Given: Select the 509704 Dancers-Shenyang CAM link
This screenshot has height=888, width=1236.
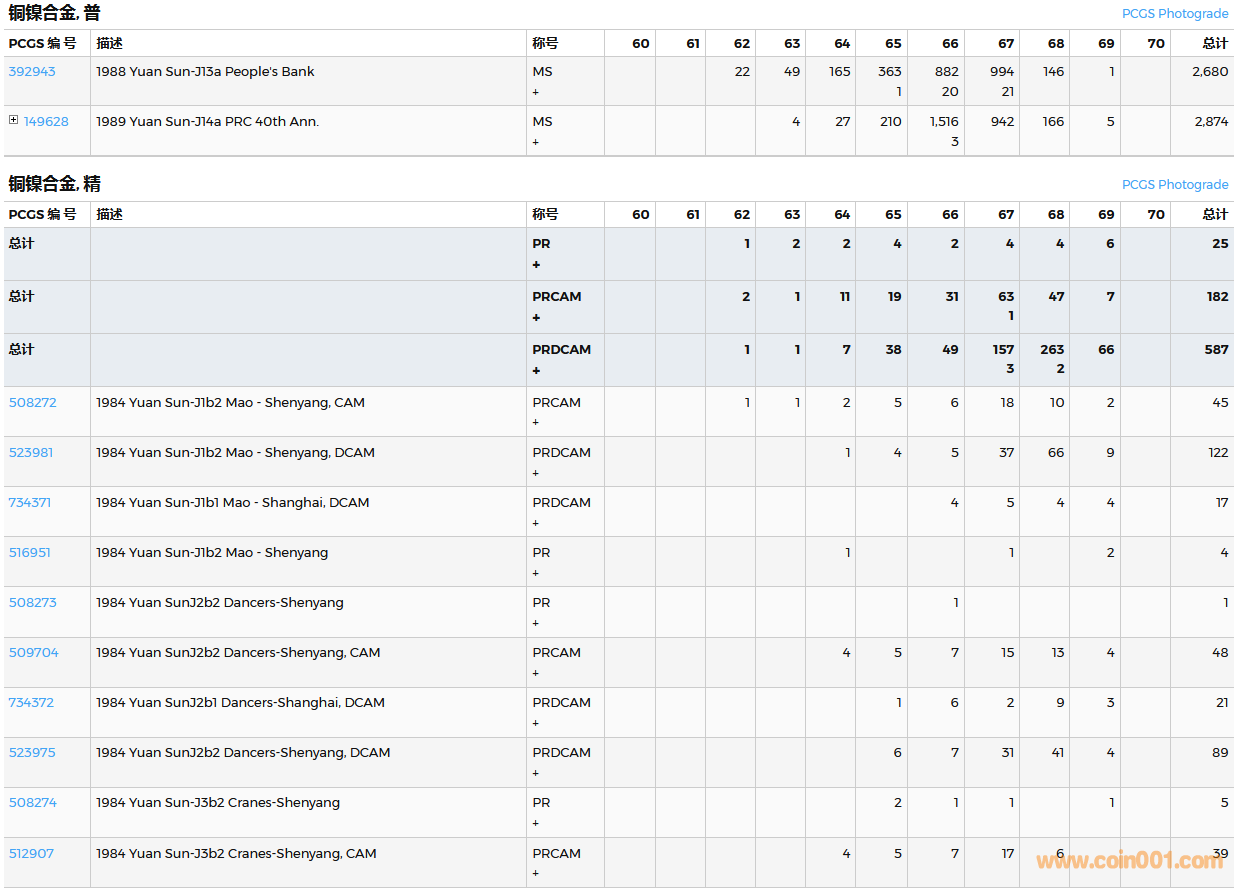Looking at the screenshot, I should (34, 653).
